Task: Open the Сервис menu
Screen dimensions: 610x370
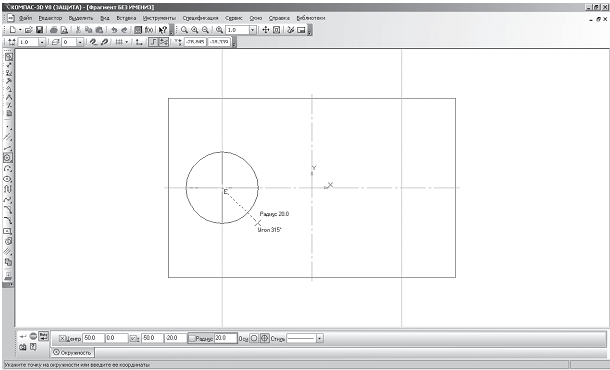Action: [234, 18]
